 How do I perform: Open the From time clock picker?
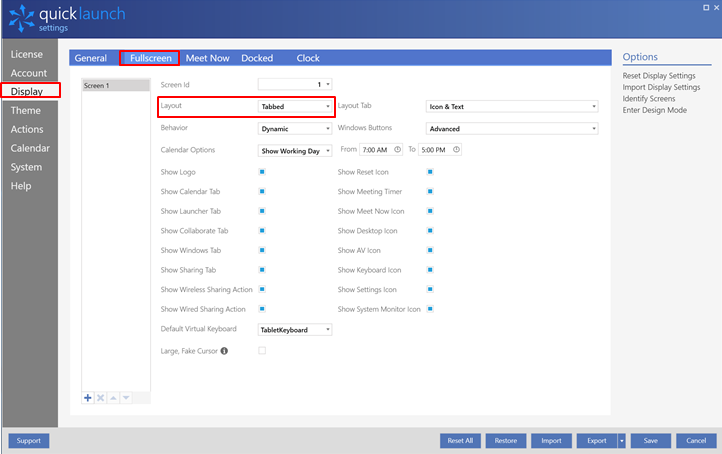[x=397, y=150]
